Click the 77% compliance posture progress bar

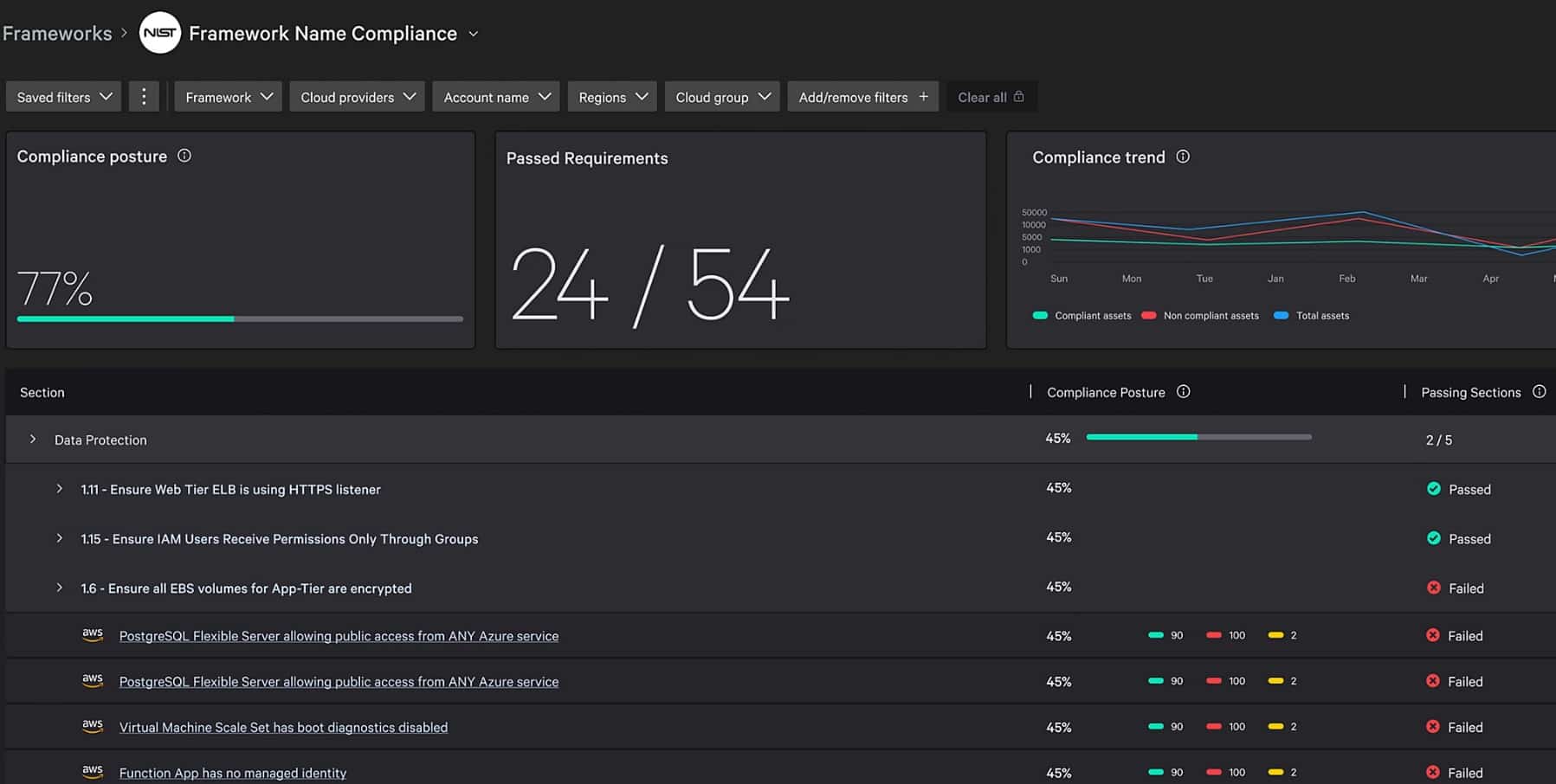pos(240,319)
